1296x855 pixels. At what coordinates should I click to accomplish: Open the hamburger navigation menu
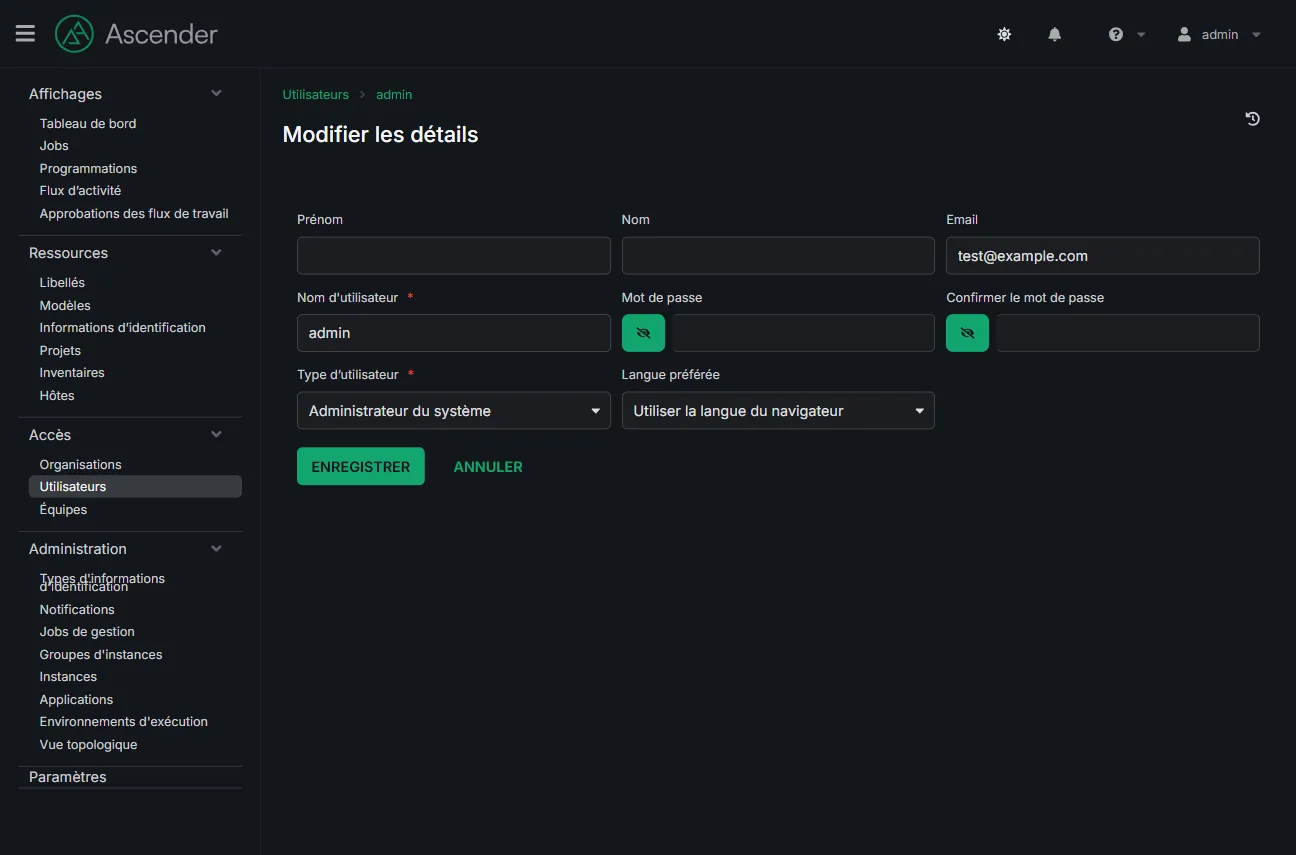(25, 34)
